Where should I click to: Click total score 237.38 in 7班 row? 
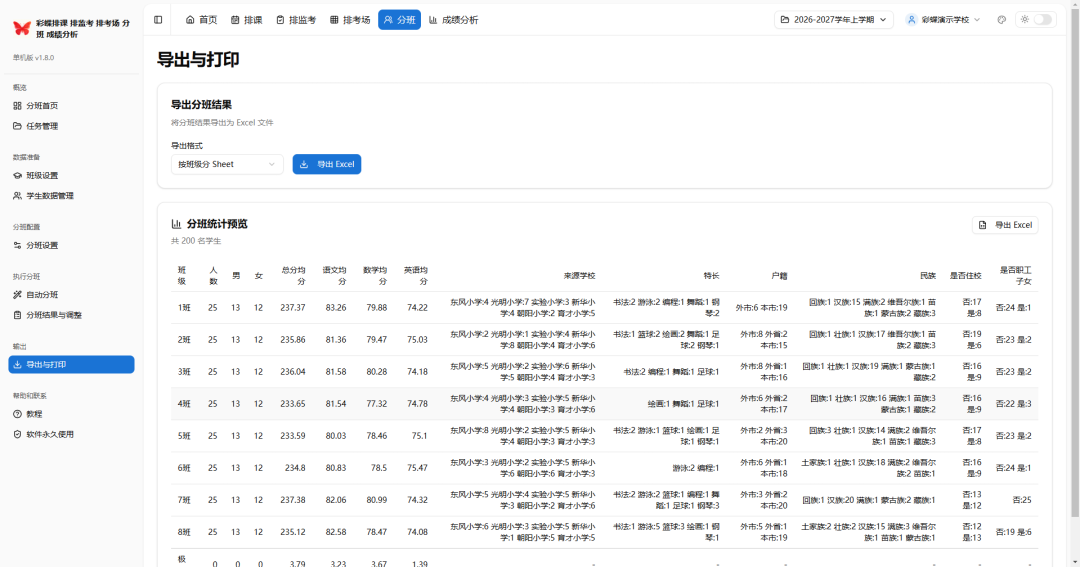point(293,500)
